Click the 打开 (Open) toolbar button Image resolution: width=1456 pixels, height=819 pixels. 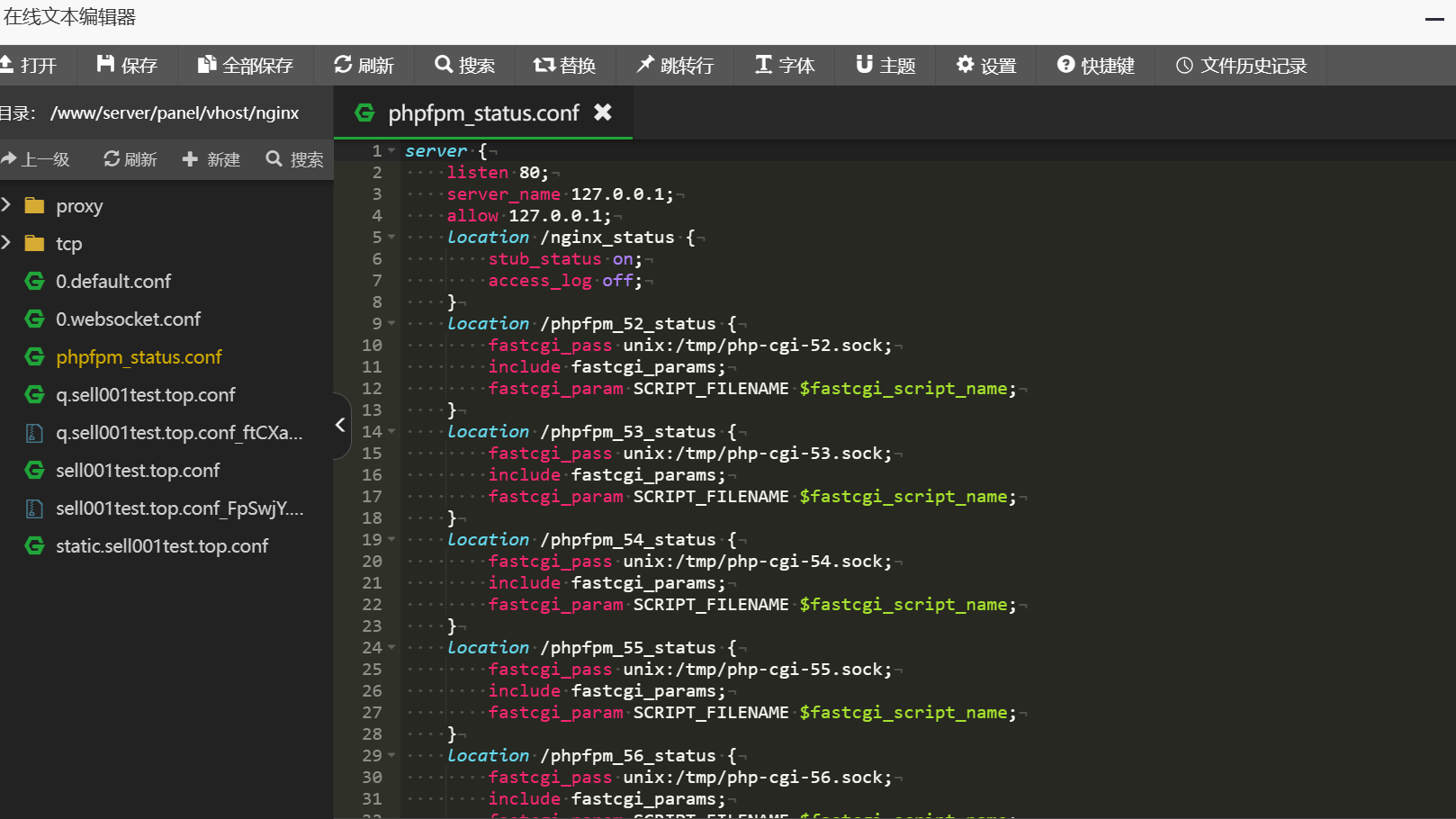click(x=29, y=66)
